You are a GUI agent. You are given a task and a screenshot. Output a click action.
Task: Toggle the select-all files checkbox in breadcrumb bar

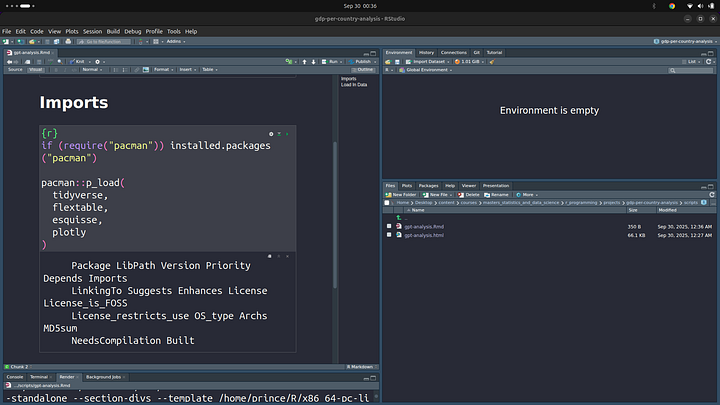387,202
